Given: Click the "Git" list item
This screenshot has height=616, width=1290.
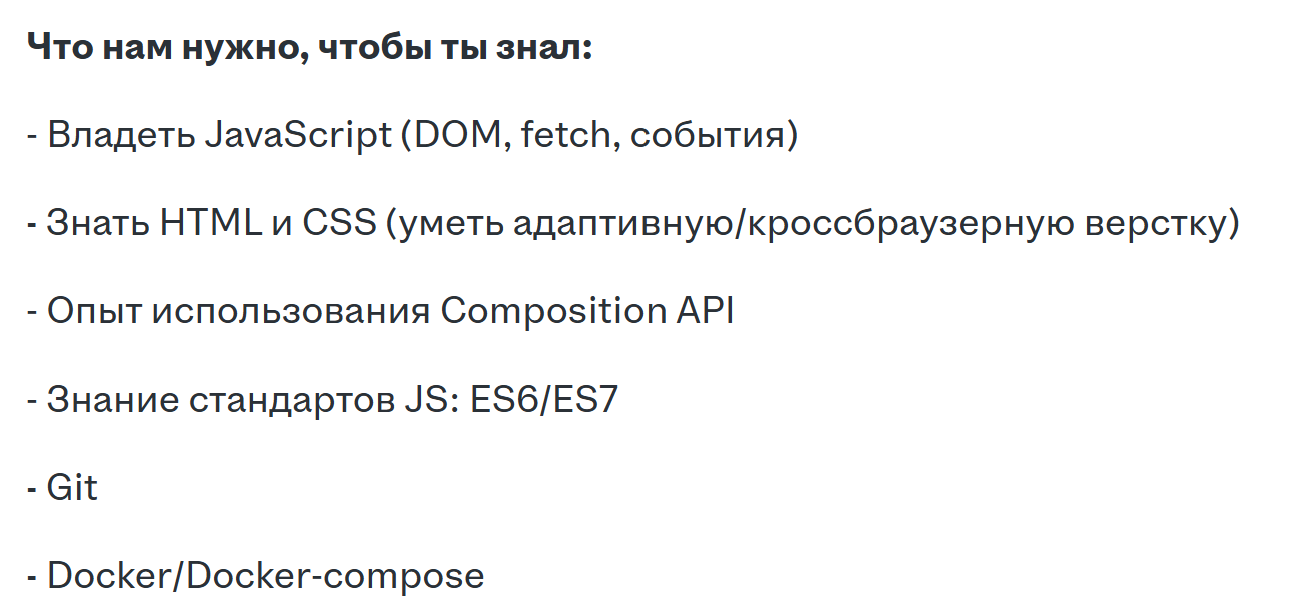Looking at the screenshot, I should pyautogui.click(x=72, y=488).
